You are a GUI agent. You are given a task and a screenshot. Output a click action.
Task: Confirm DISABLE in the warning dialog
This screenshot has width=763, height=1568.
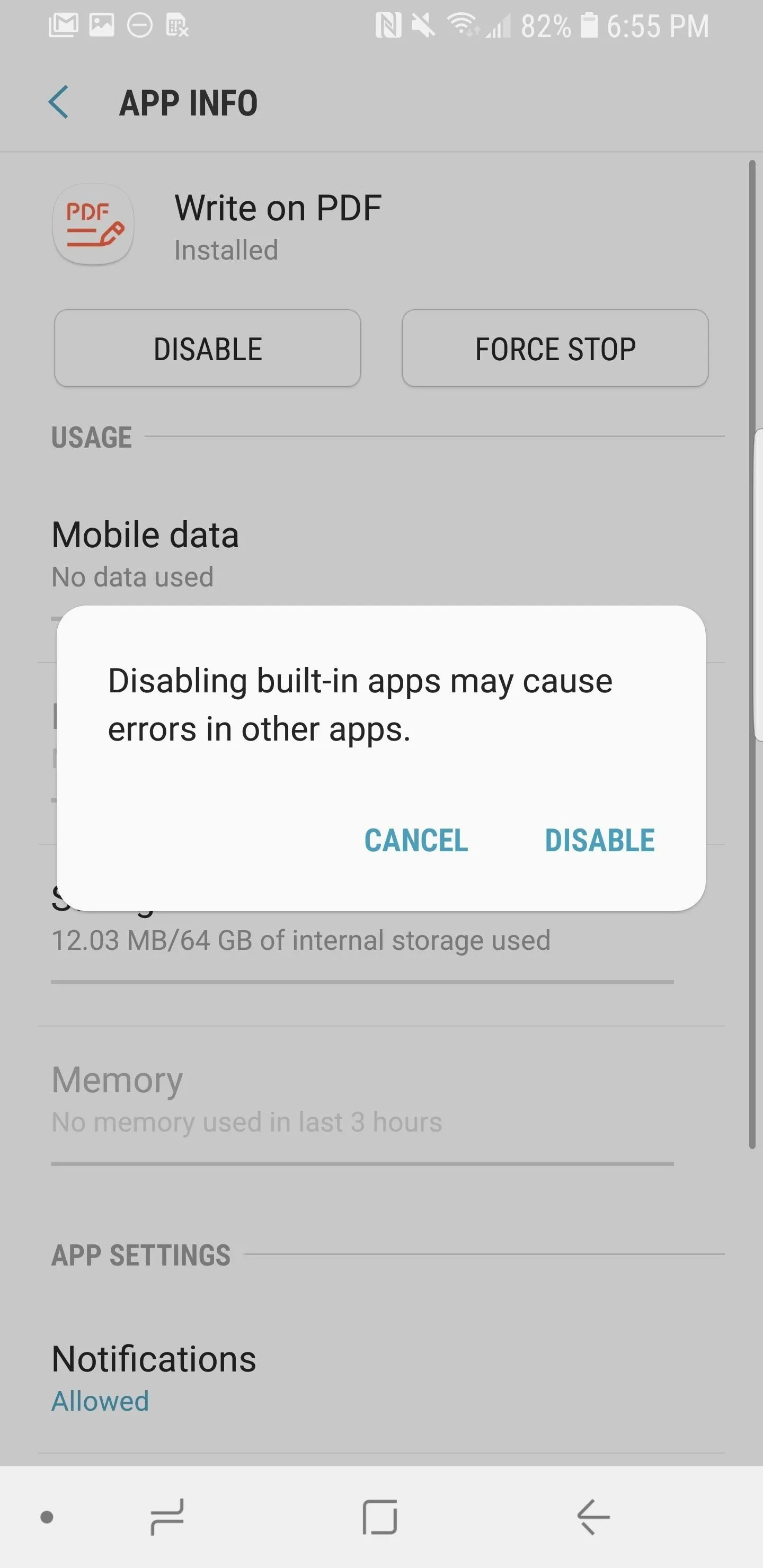click(x=600, y=841)
